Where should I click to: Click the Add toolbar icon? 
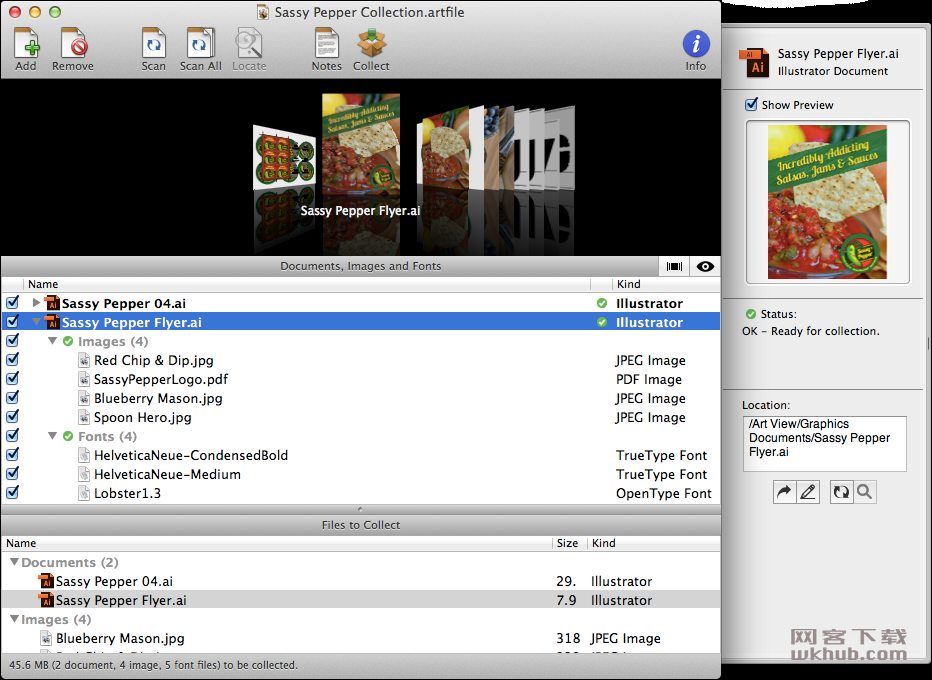(x=27, y=43)
